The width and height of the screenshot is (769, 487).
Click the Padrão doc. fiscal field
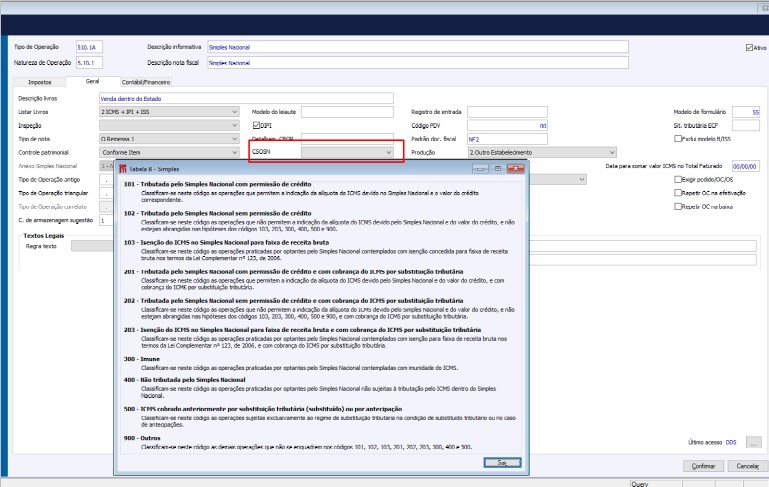[507, 139]
